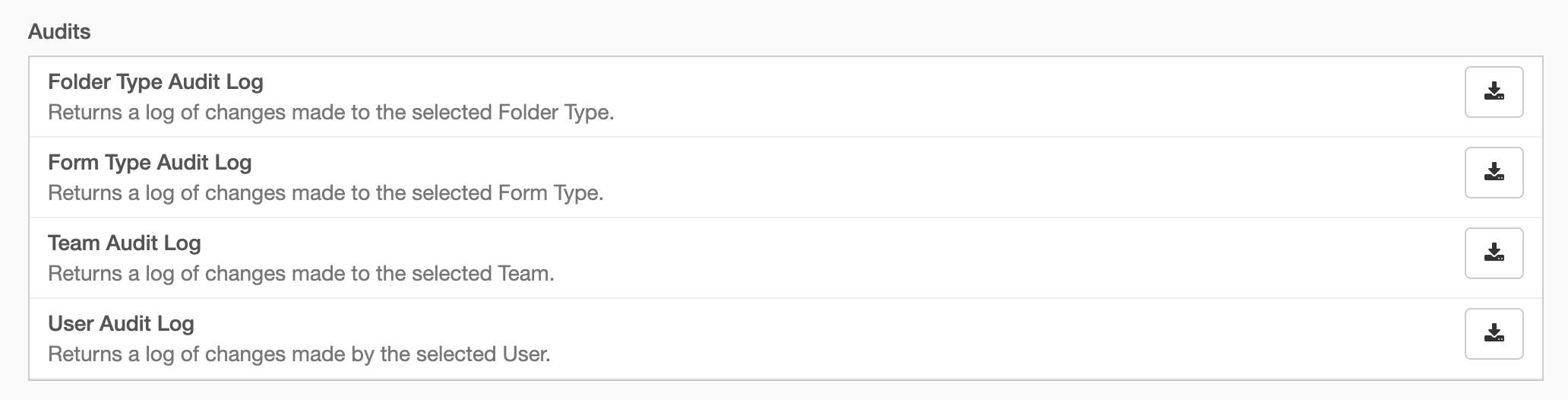Download the Team Audit Log report
This screenshot has width=1568, height=400.
(1494, 253)
